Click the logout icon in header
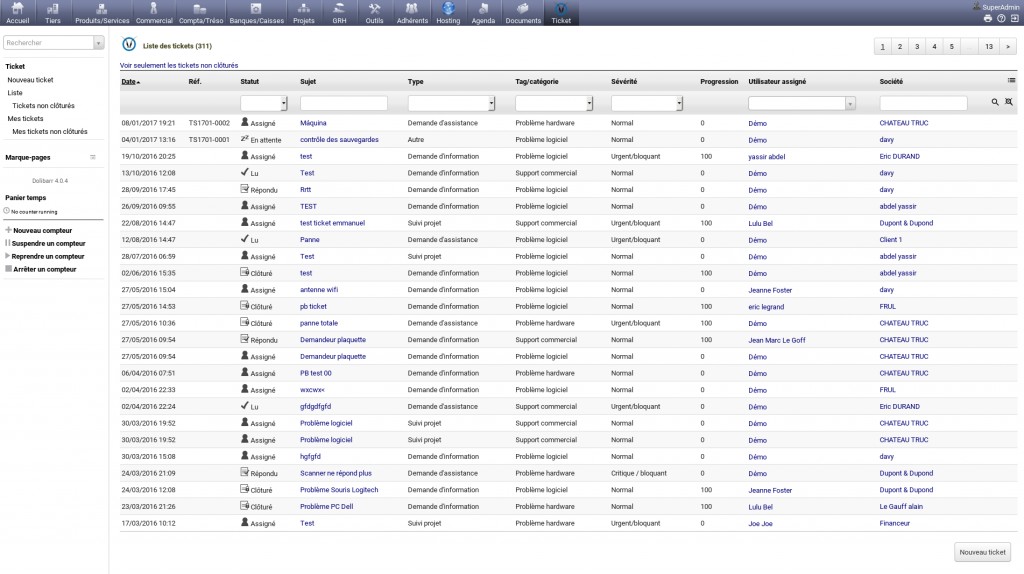This screenshot has height=574, width=1024. click(x=1014, y=18)
